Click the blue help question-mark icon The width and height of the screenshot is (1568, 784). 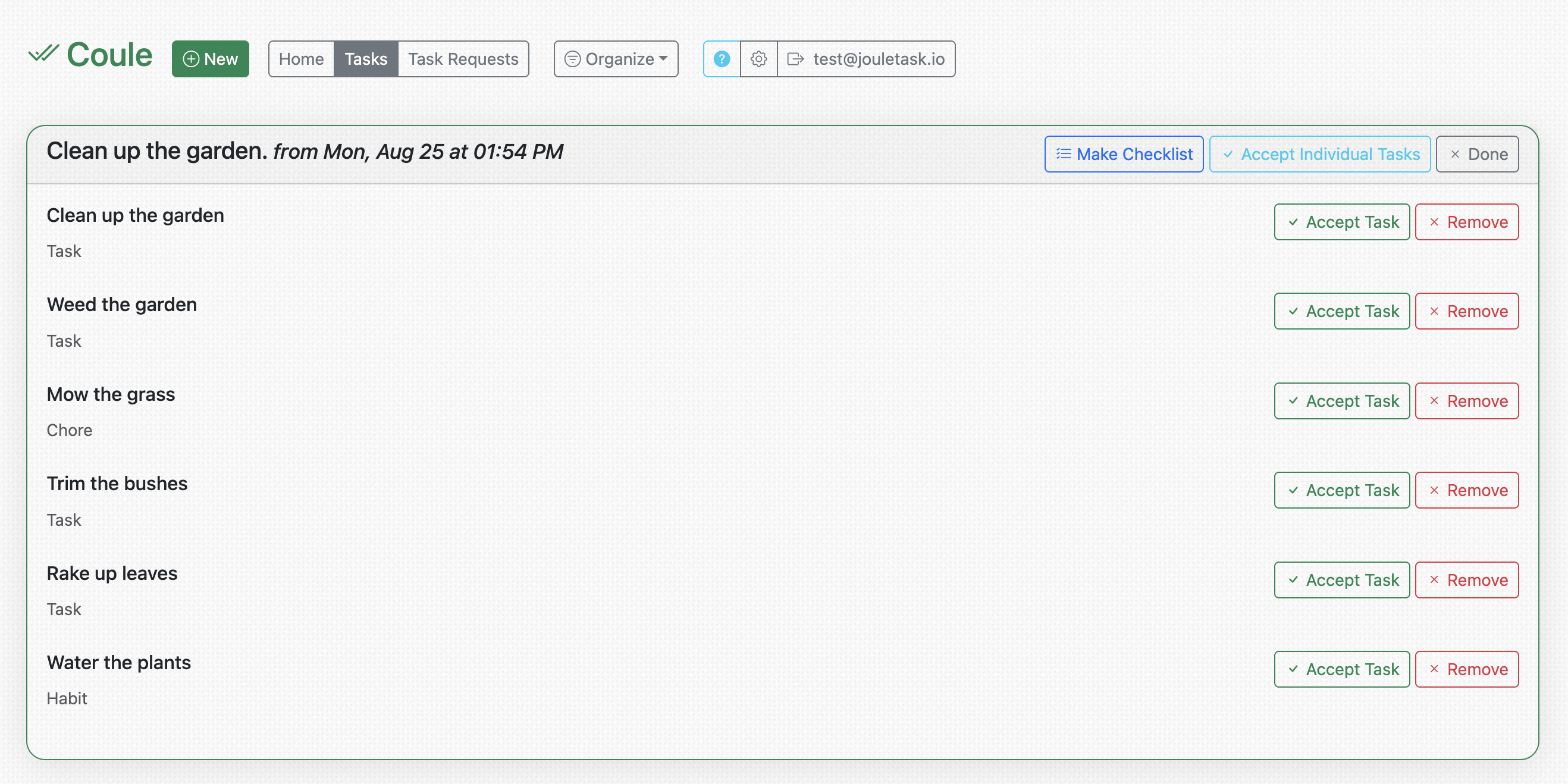(722, 59)
